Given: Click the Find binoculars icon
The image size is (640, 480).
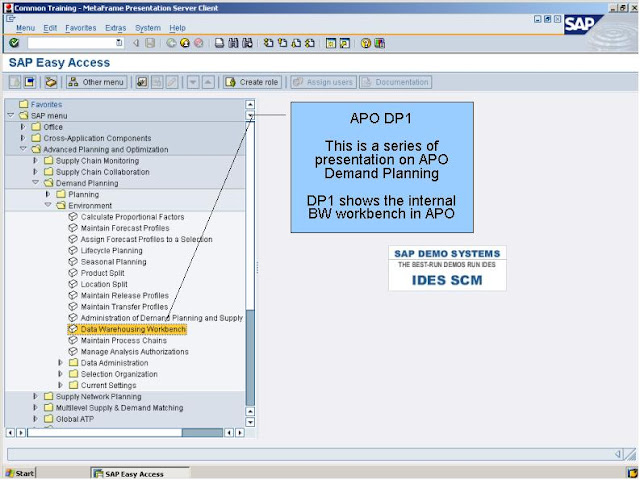Looking at the screenshot, I should (233, 43).
